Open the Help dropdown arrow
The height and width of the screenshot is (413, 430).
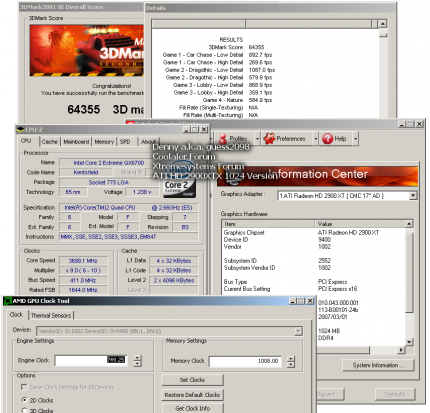(356, 139)
